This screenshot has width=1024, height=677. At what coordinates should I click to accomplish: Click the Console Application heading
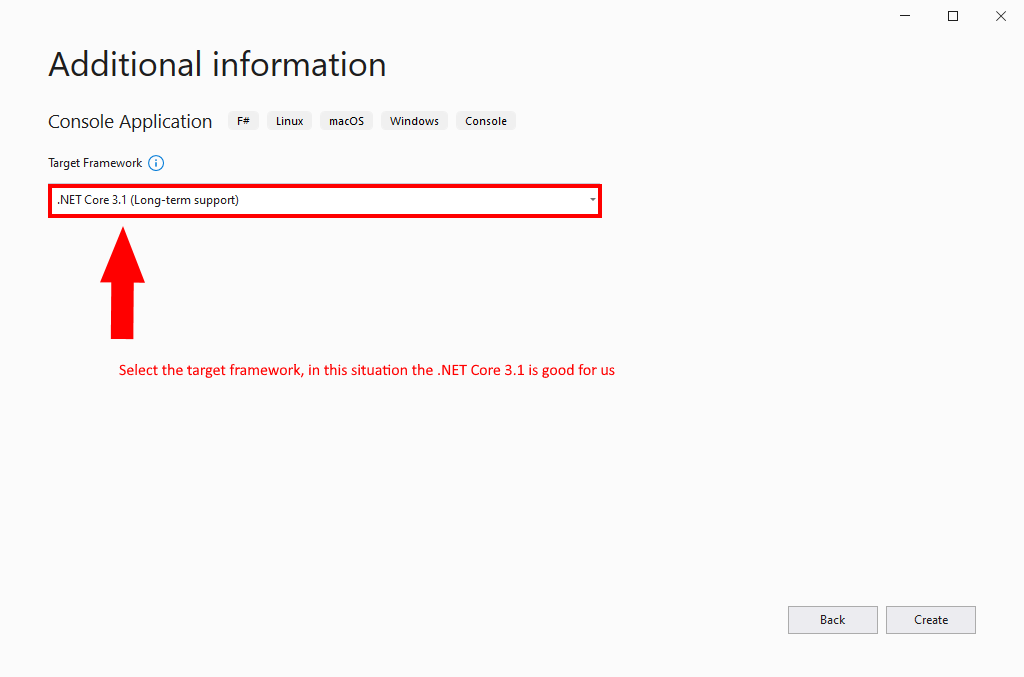(x=130, y=121)
